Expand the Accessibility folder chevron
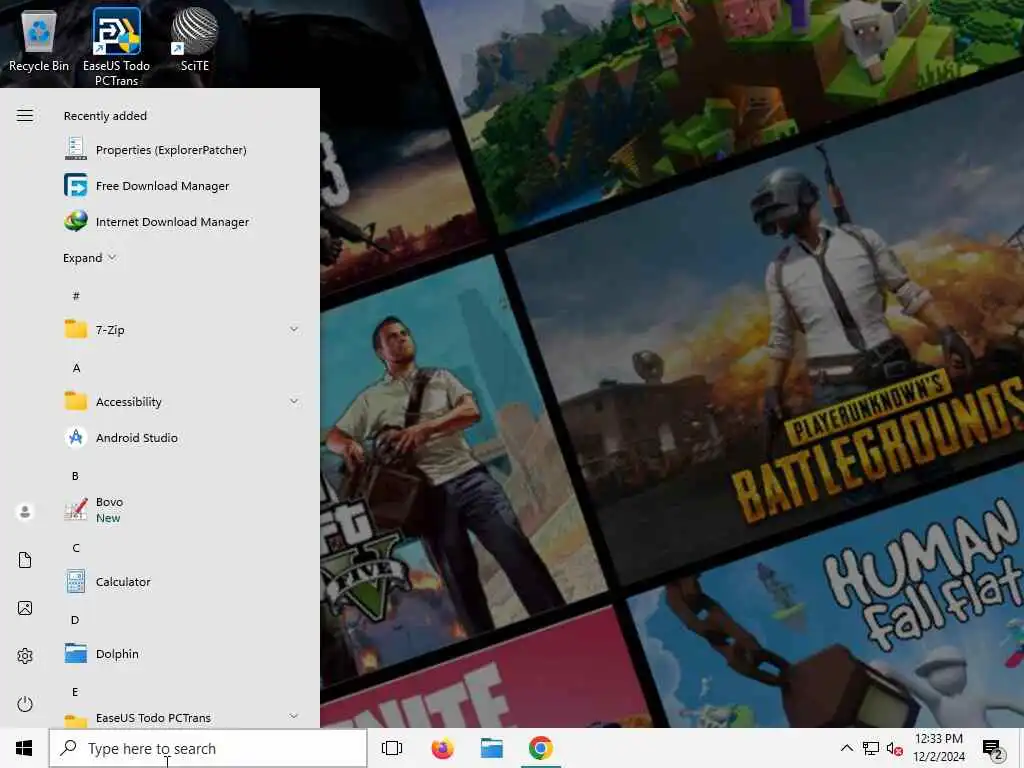 (294, 401)
